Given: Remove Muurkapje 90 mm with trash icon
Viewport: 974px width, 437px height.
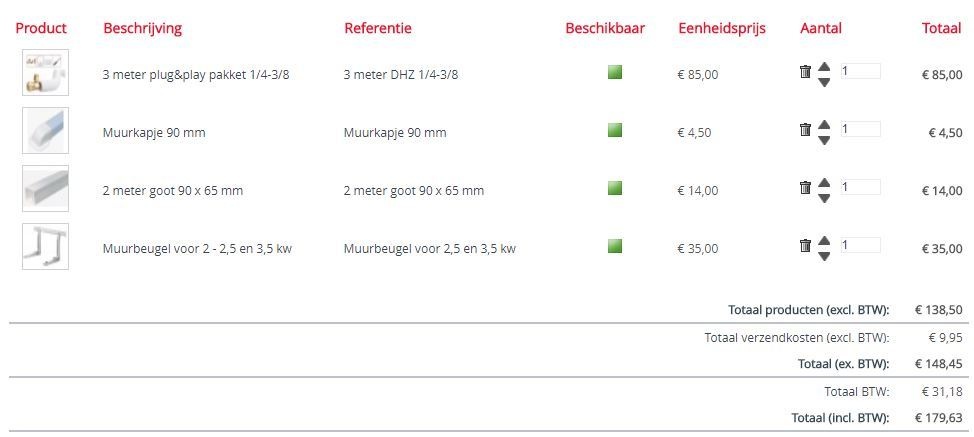Looking at the screenshot, I should (805, 130).
